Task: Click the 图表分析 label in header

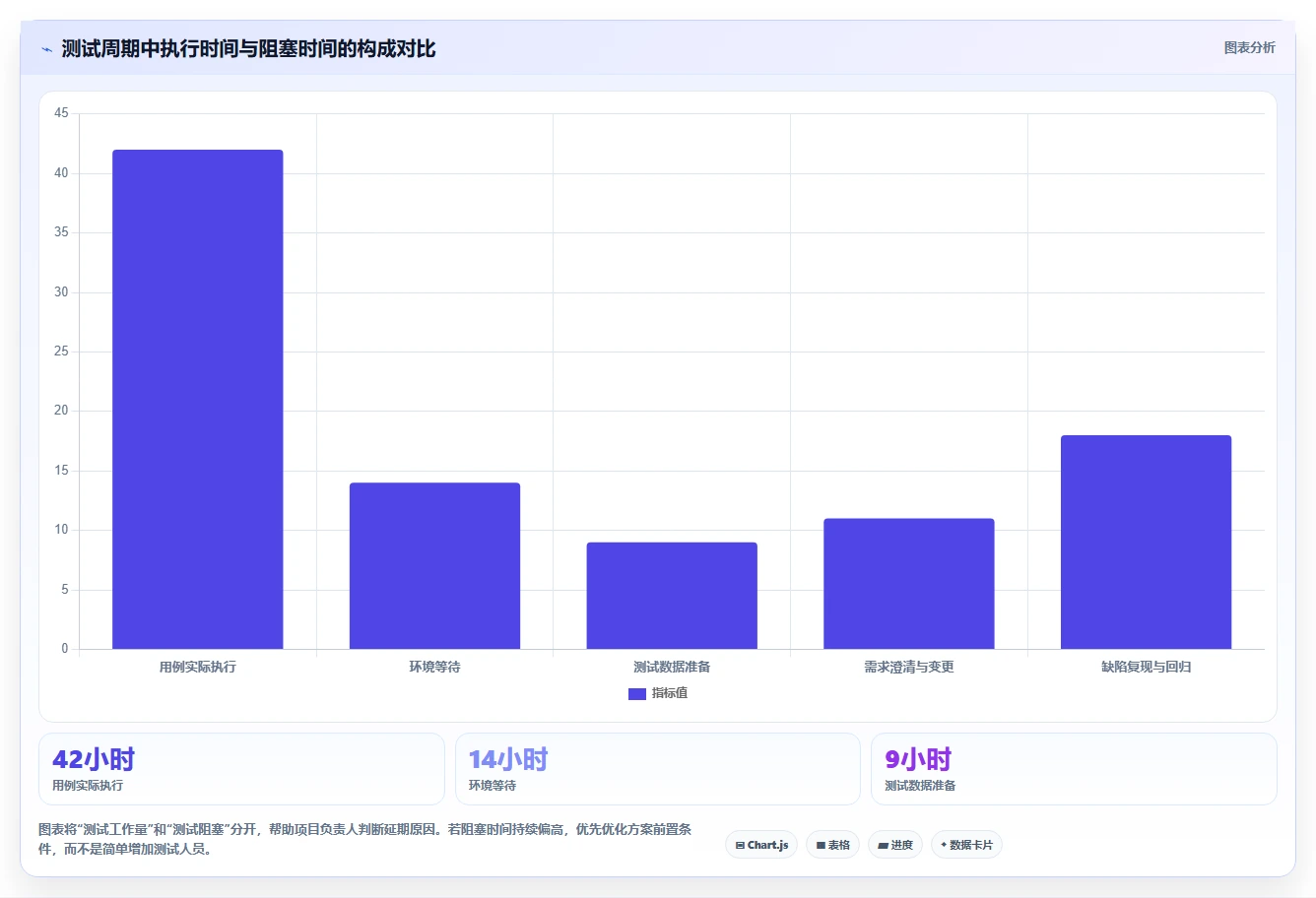Action: click(1249, 47)
